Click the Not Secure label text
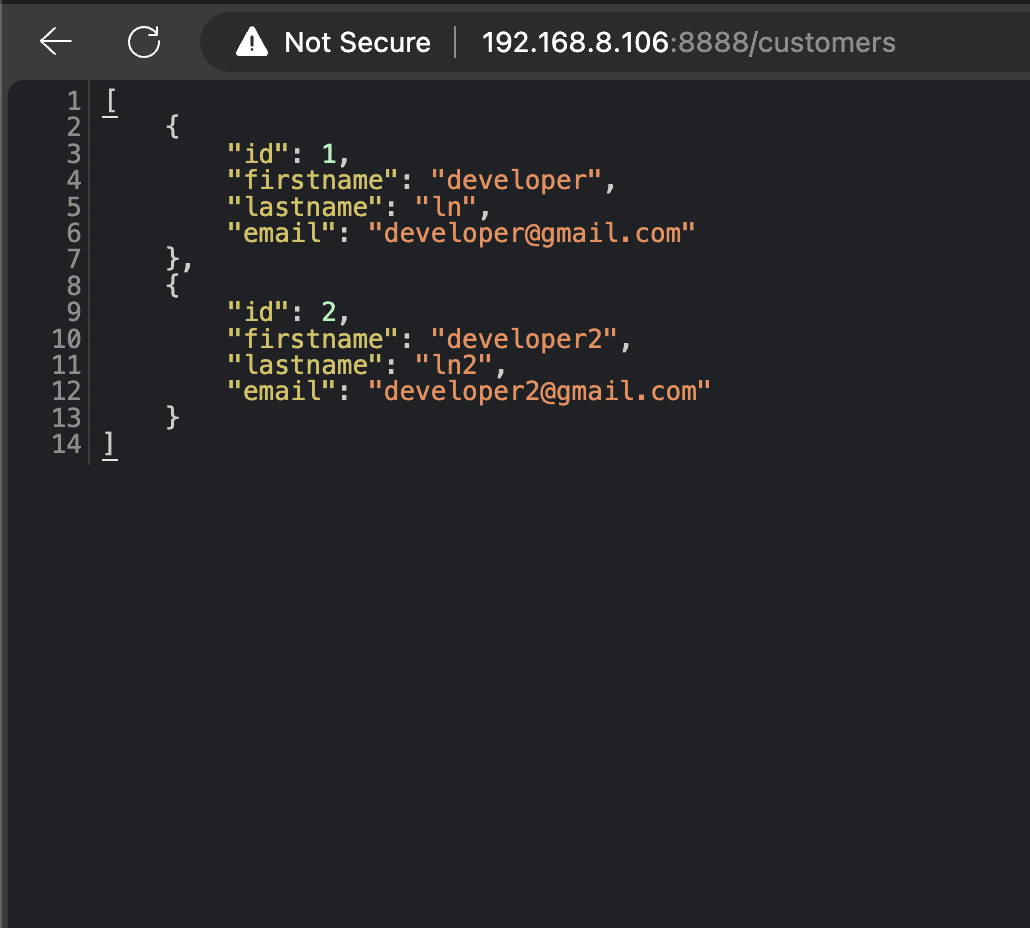The image size is (1030, 928). 357,43
